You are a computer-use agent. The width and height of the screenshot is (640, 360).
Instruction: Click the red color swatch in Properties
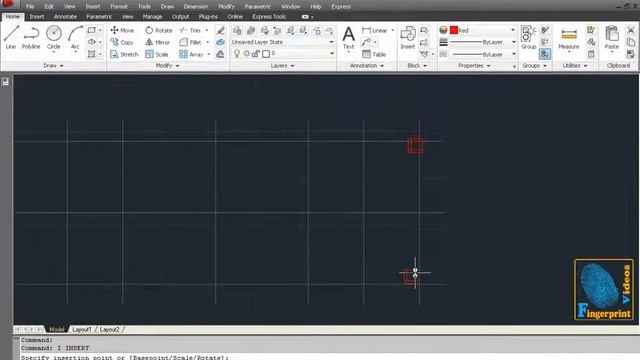454,30
